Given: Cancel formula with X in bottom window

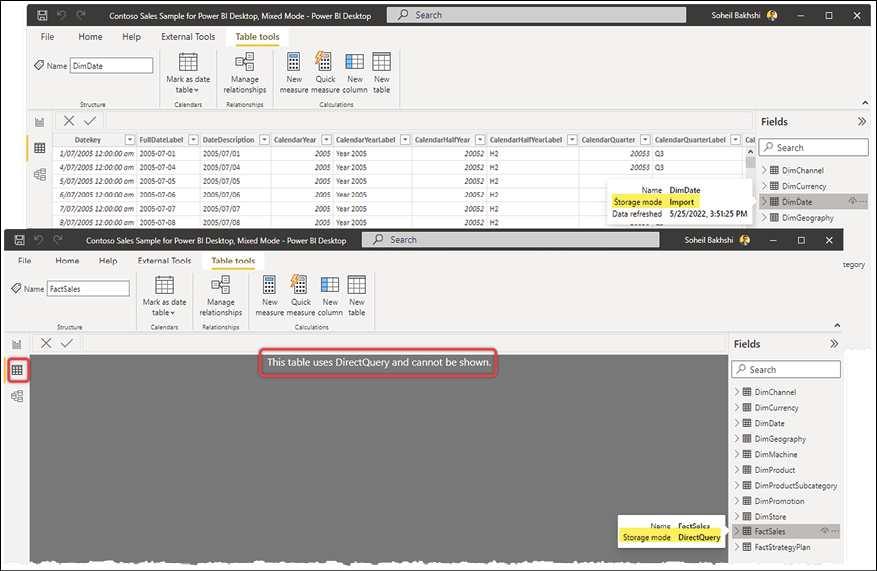Looking at the screenshot, I should tap(46, 343).
